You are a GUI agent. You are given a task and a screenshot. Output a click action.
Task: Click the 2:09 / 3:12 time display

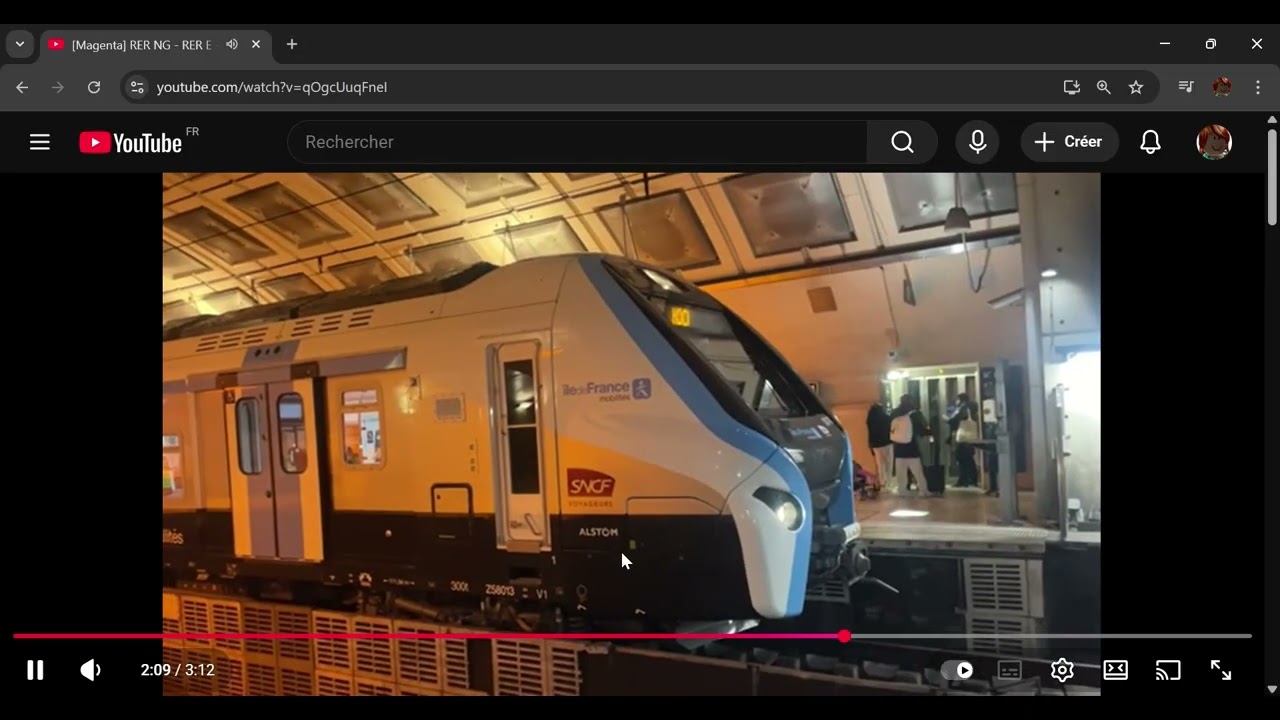(178, 670)
